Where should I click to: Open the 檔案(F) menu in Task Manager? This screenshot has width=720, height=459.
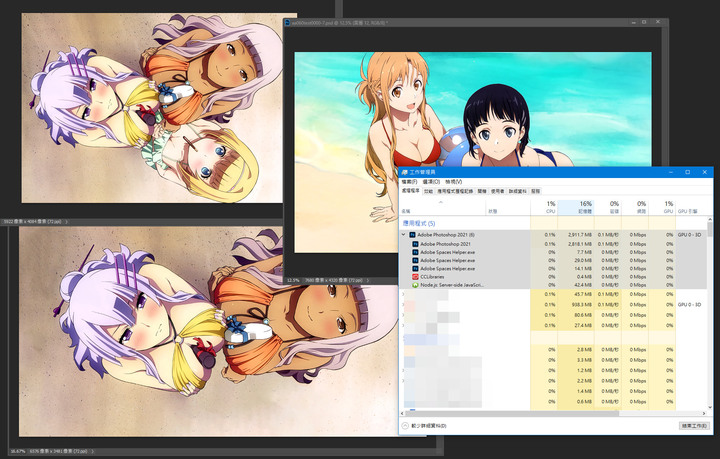410,182
